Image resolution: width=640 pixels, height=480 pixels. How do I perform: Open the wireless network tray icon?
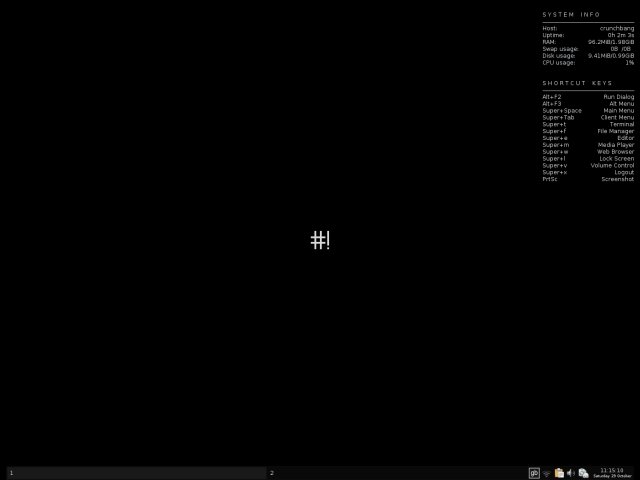click(546, 473)
